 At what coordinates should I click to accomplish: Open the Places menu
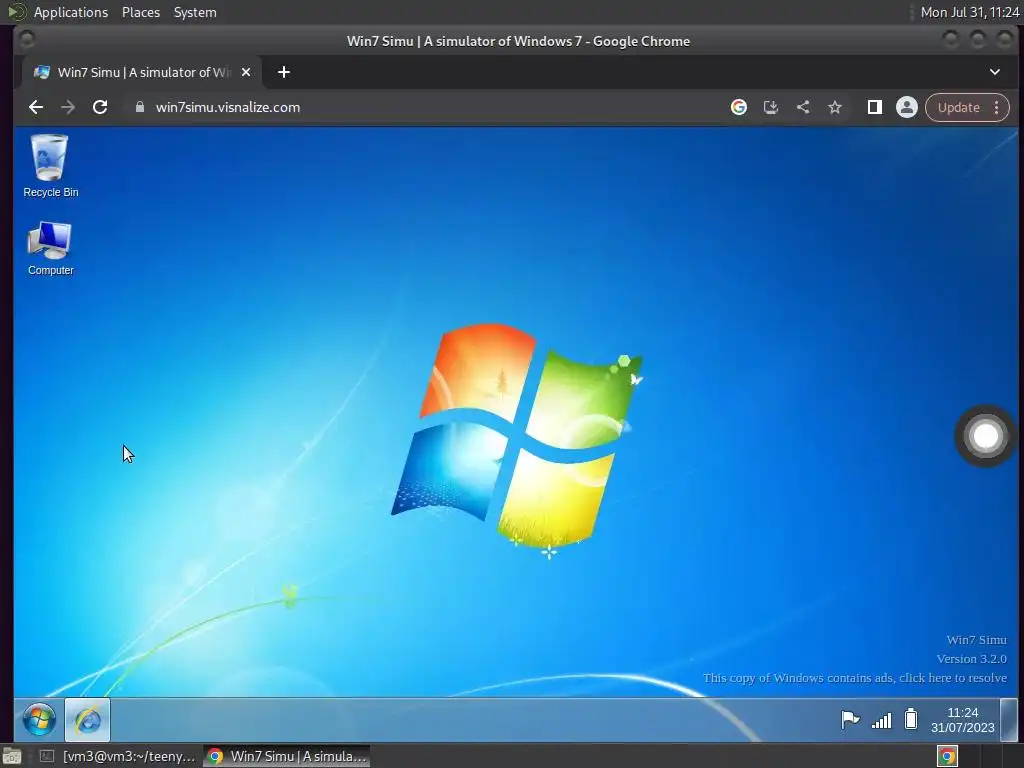tap(140, 12)
